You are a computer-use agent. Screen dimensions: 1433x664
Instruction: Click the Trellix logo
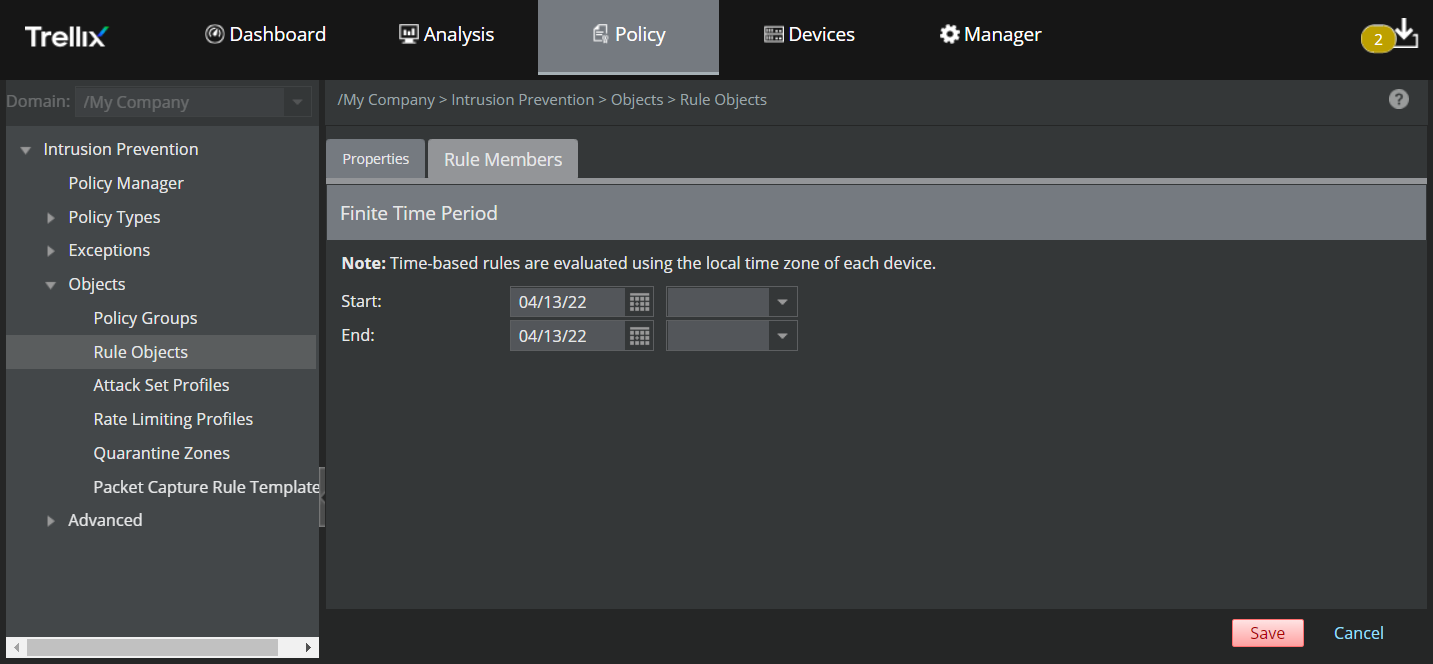66,36
